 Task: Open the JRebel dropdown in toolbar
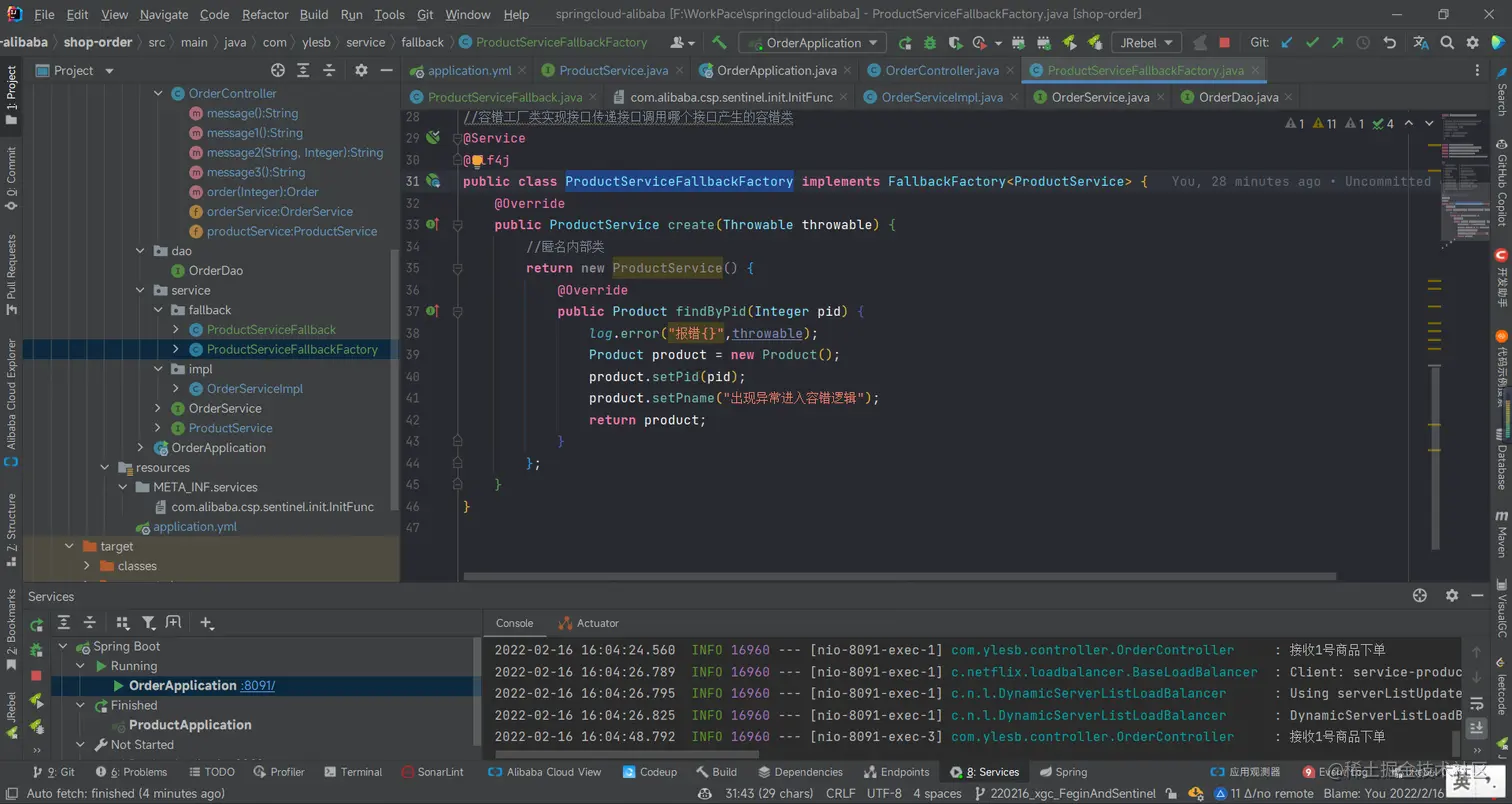[x=1146, y=43]
